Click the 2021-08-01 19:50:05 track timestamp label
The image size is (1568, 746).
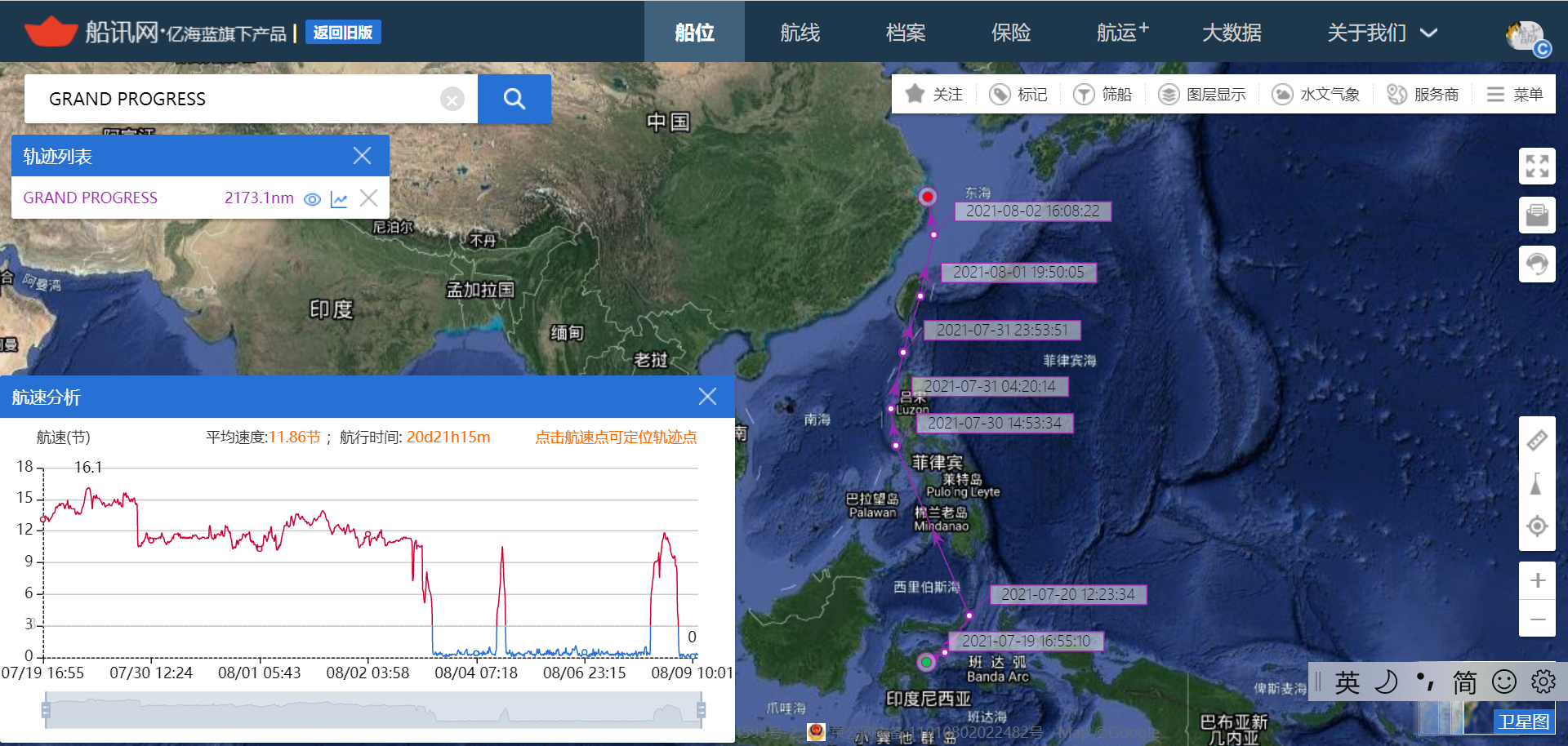click(x=1018, y=273)
